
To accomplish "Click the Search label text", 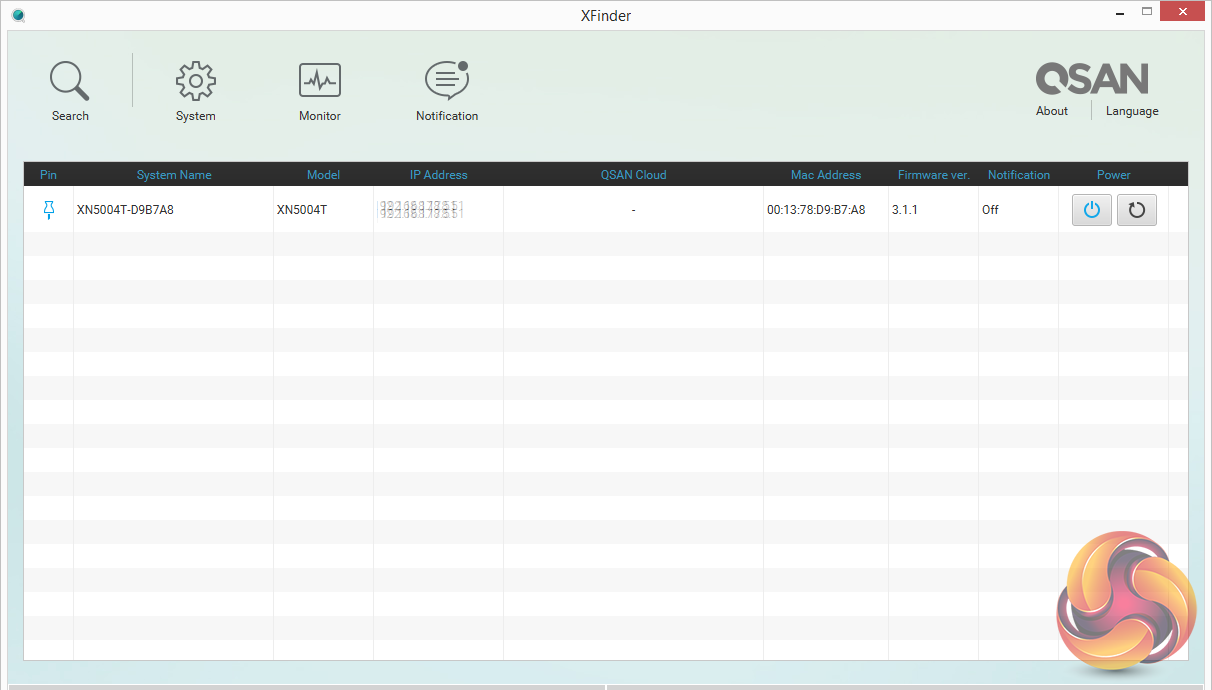I will coord(70,116).
